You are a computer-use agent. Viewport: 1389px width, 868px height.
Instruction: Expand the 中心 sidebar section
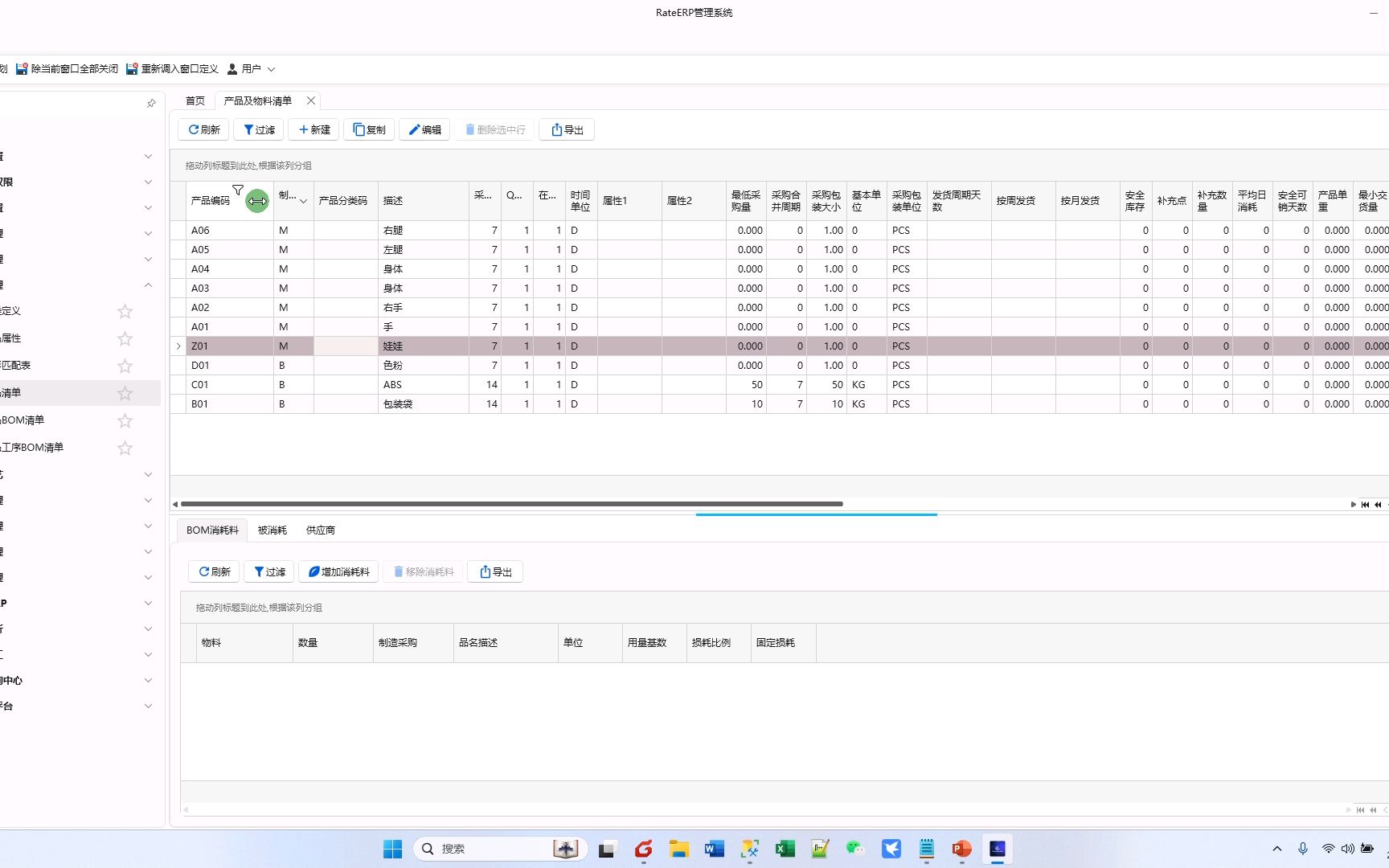tap(148, 680)
